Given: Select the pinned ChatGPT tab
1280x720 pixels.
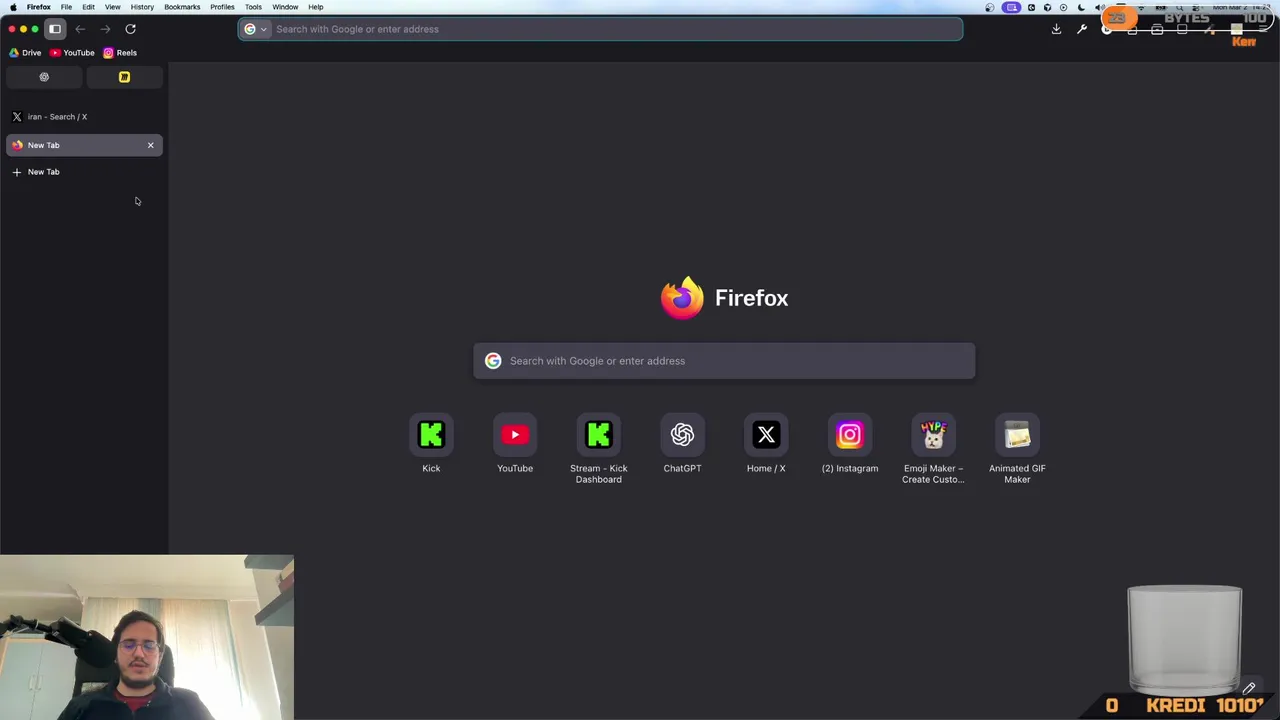Looking at the screenshot, I should click(x=44, y=77).
